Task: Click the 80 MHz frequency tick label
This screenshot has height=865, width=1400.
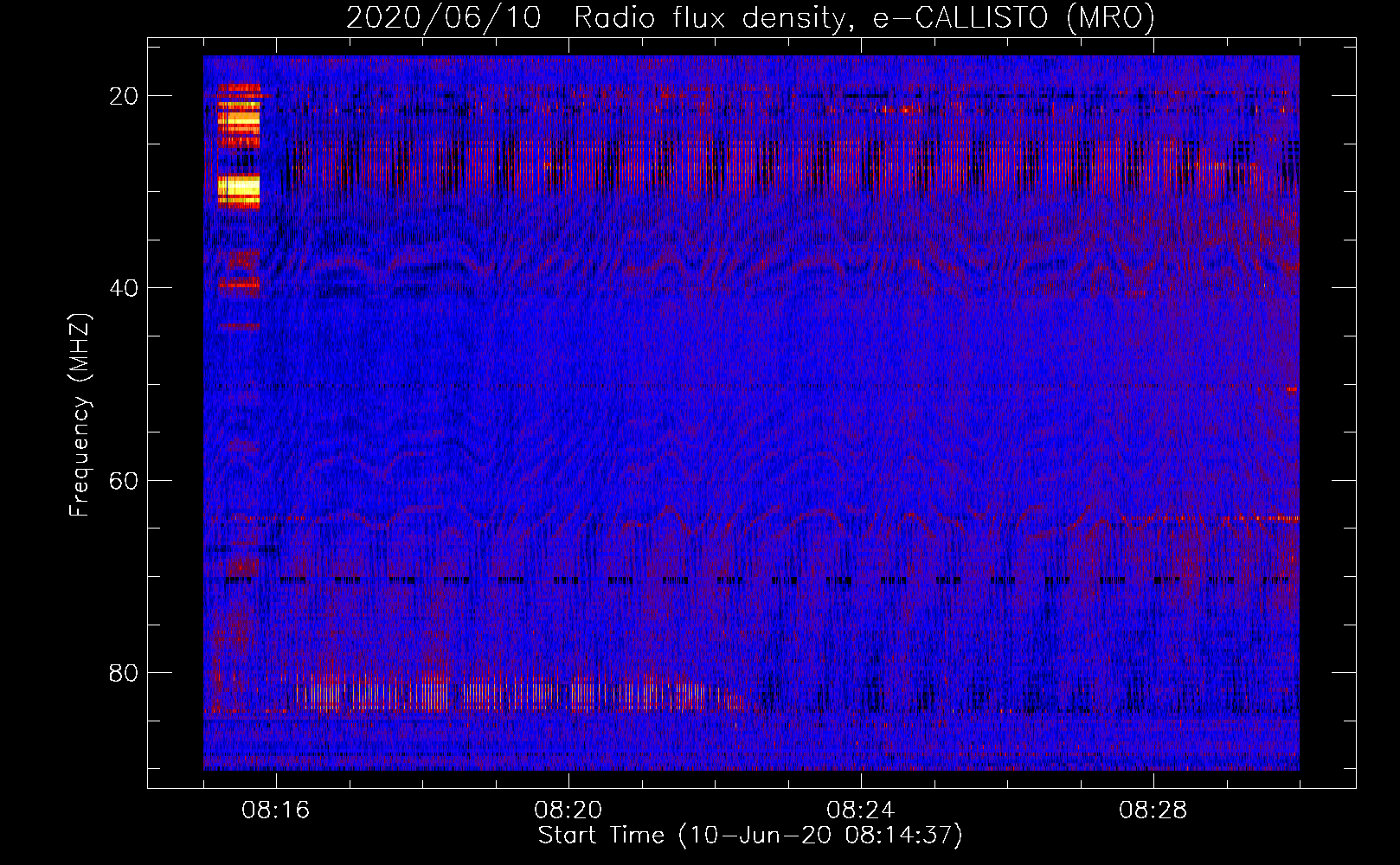Action: [x=124, y=672]
